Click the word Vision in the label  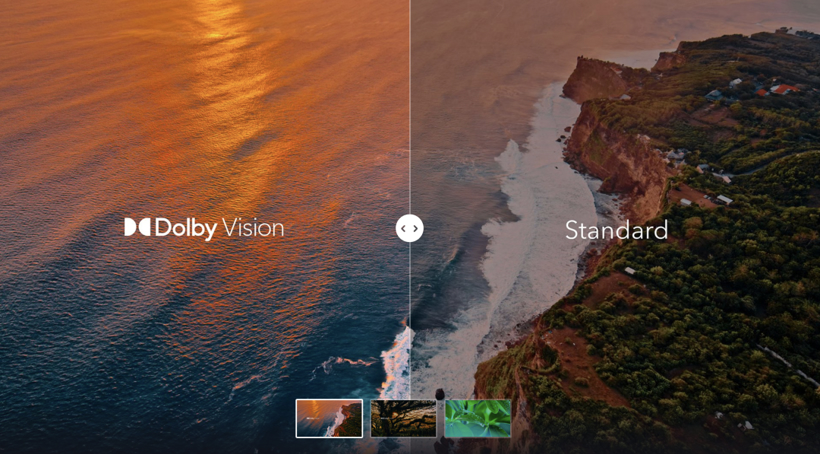click(x=253, y=228)
